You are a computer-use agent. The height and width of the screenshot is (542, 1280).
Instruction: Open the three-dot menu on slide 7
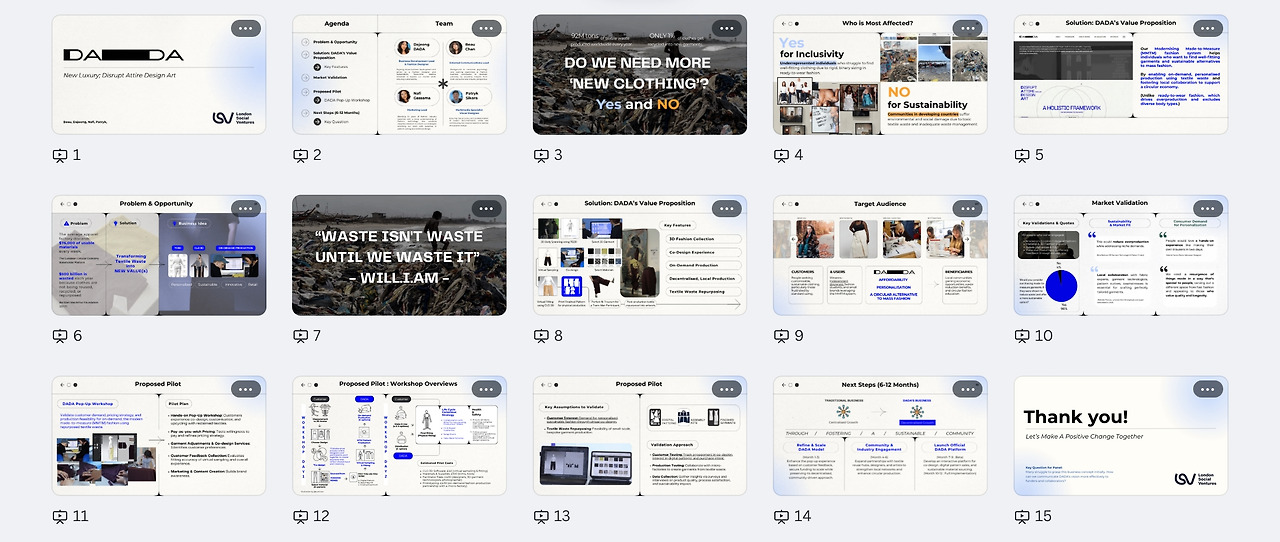485,209
